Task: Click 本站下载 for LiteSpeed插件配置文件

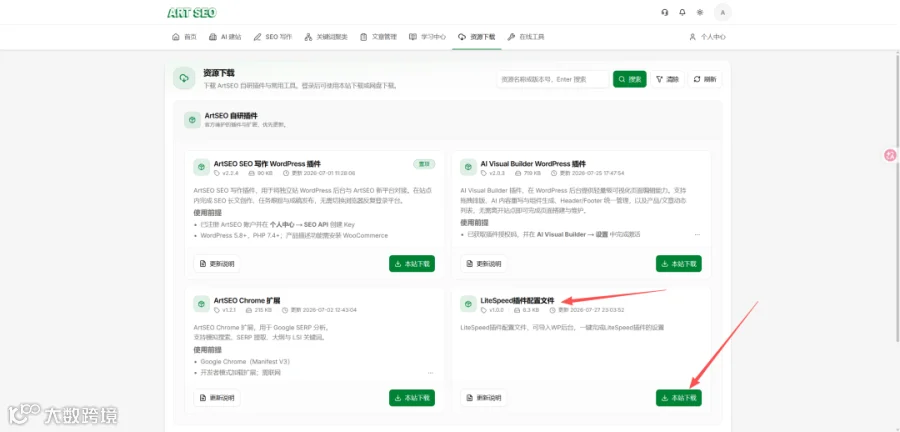Action: 679,398
